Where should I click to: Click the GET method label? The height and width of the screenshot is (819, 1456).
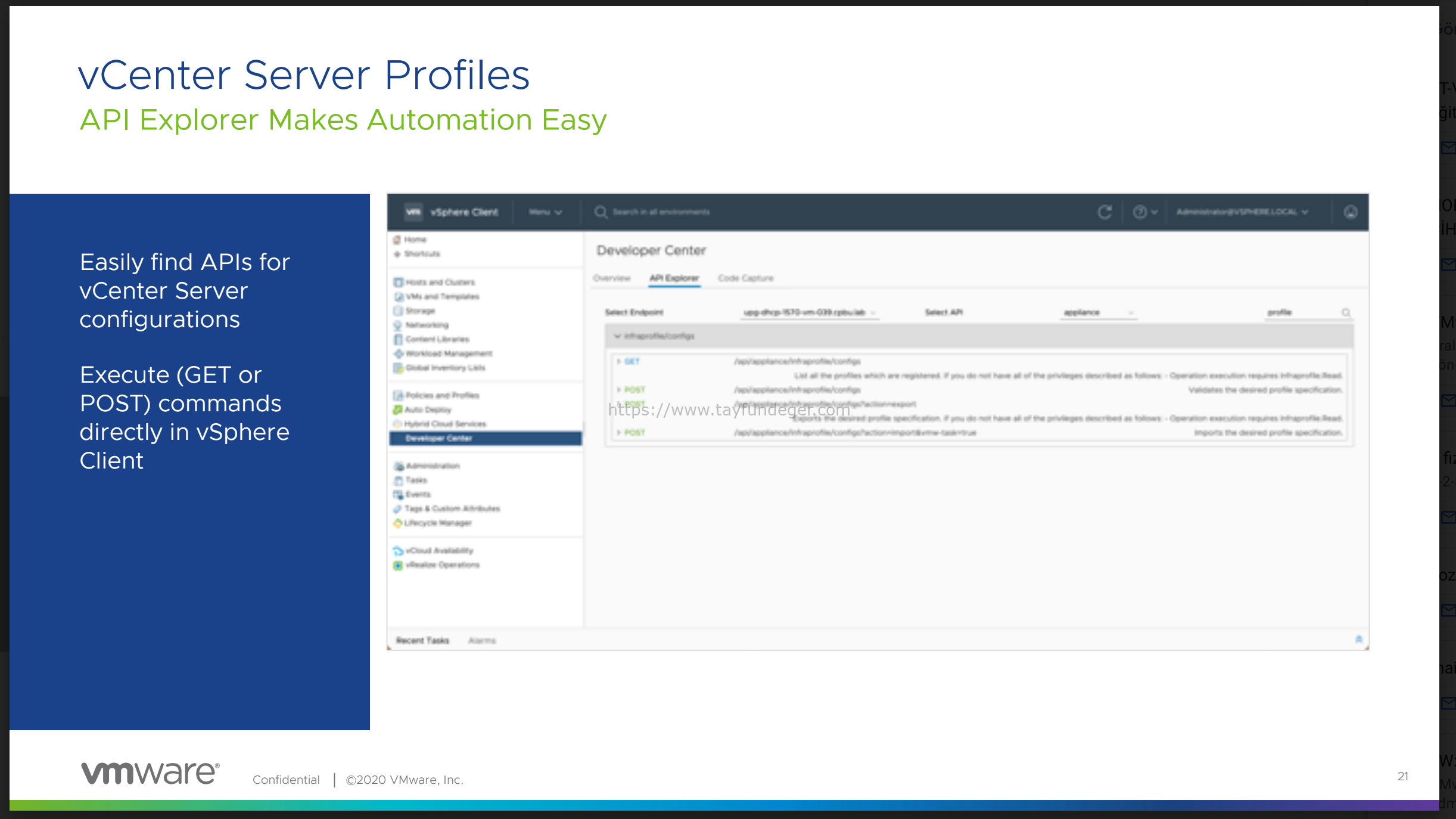click(x=632, y=361)
